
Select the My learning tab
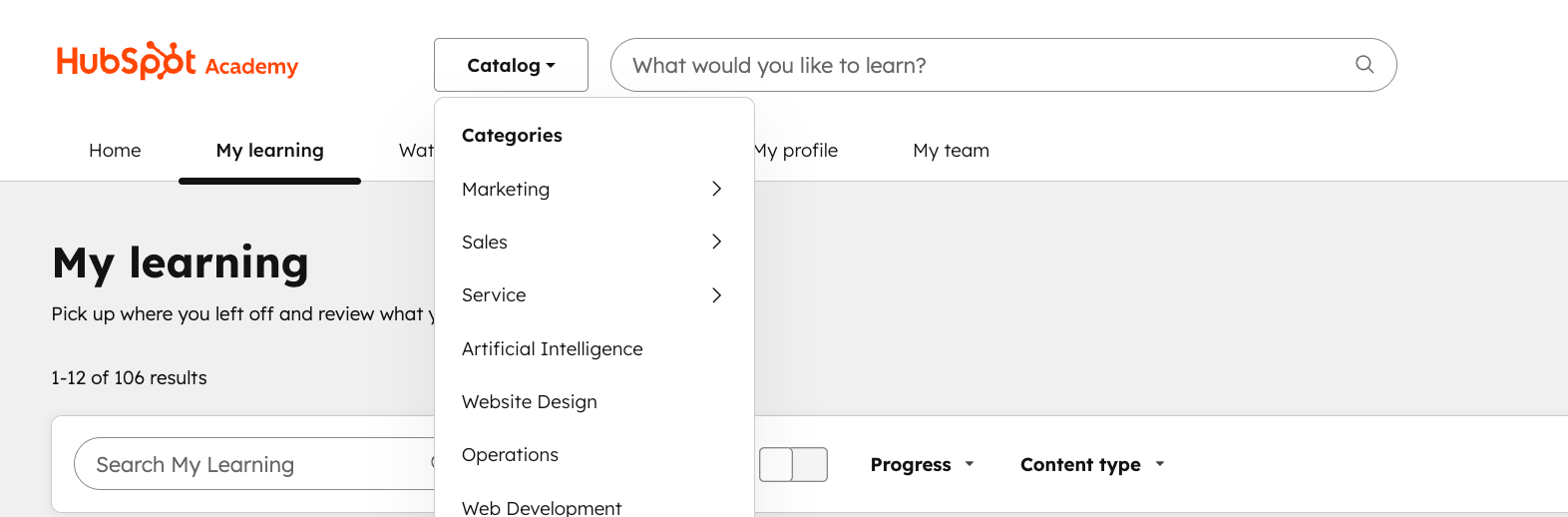[269, 151]
